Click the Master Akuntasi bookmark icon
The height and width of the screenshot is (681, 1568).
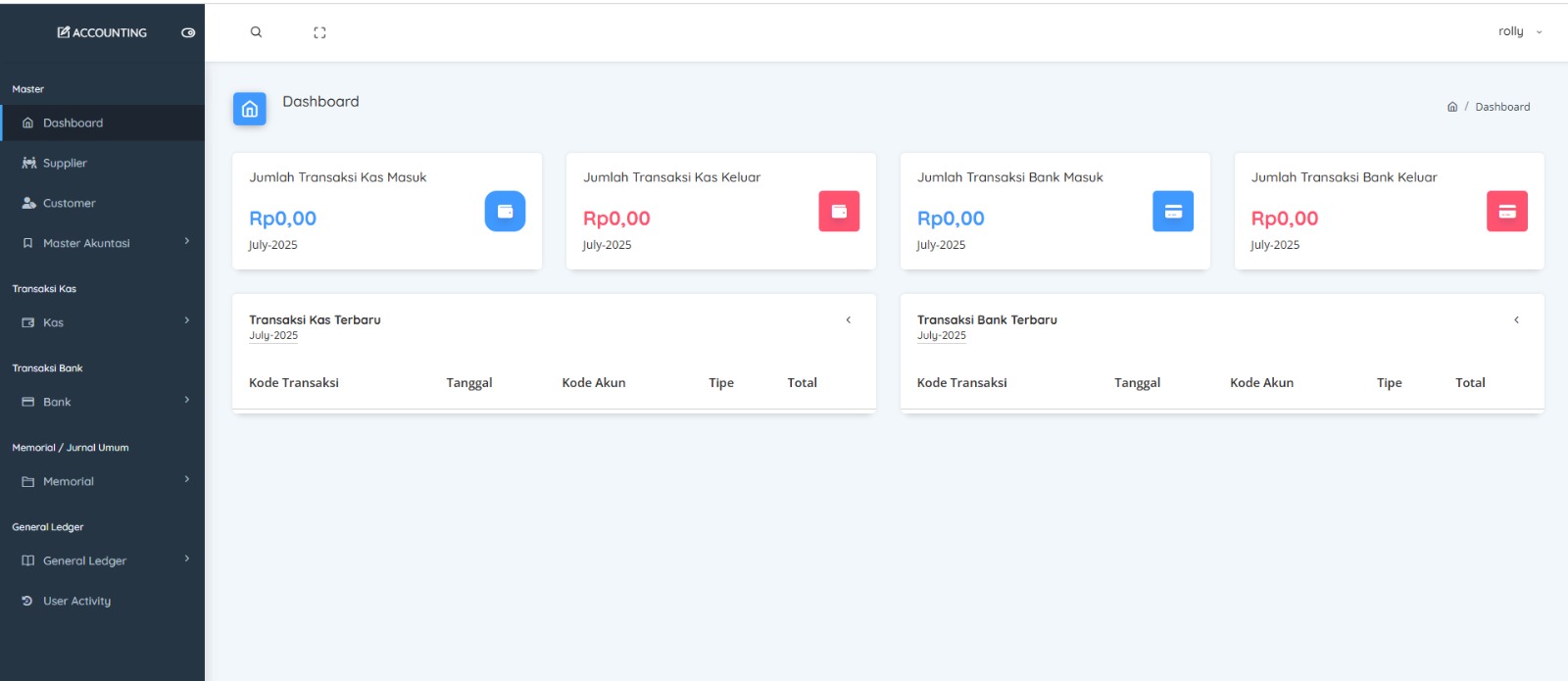(x=27, y=243)
